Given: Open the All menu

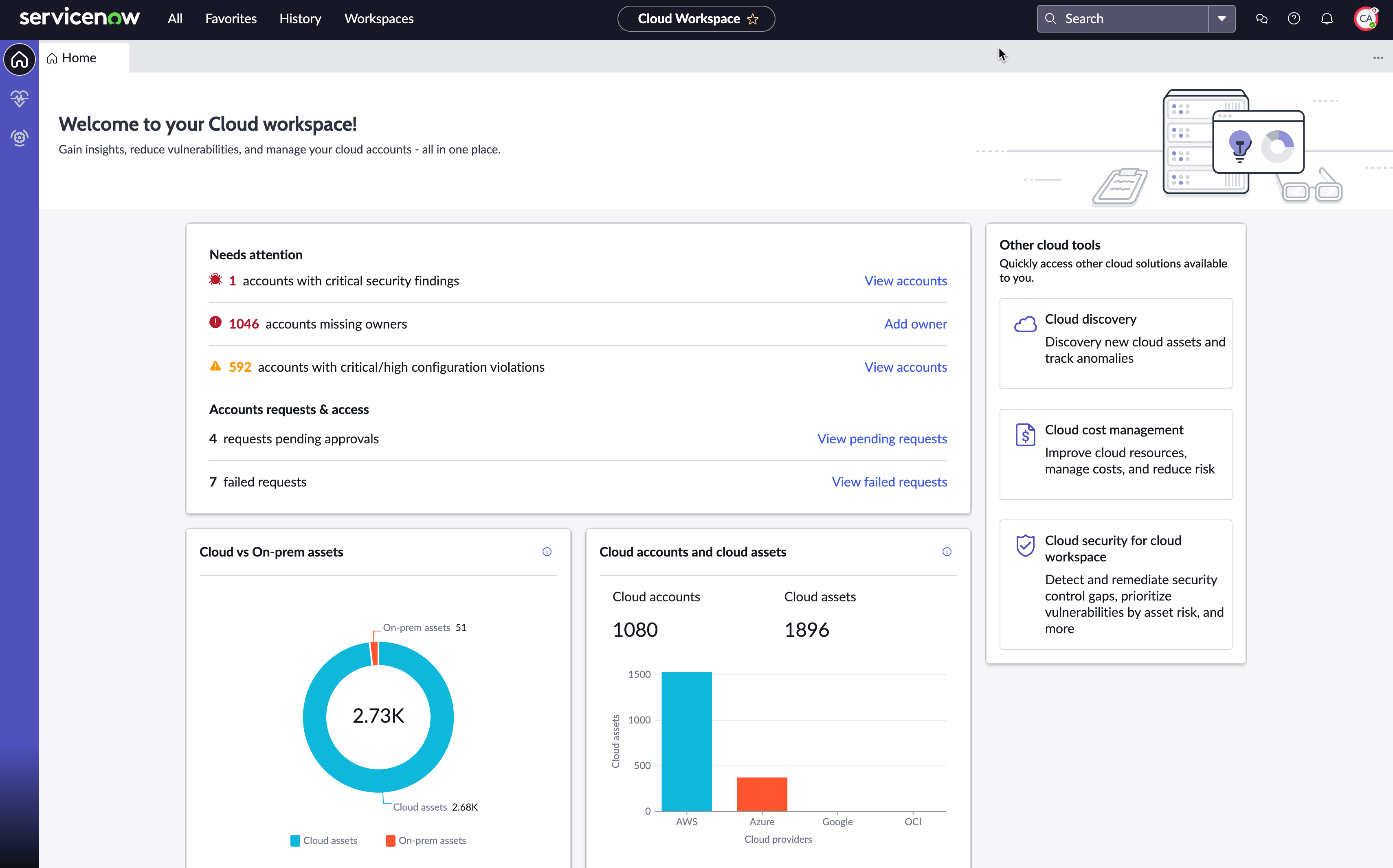Looking at the screenshot, I should [175, 18].
